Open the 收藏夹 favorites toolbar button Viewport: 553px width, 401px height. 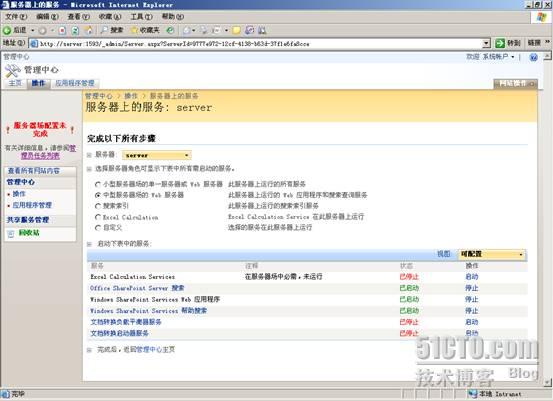145,30
